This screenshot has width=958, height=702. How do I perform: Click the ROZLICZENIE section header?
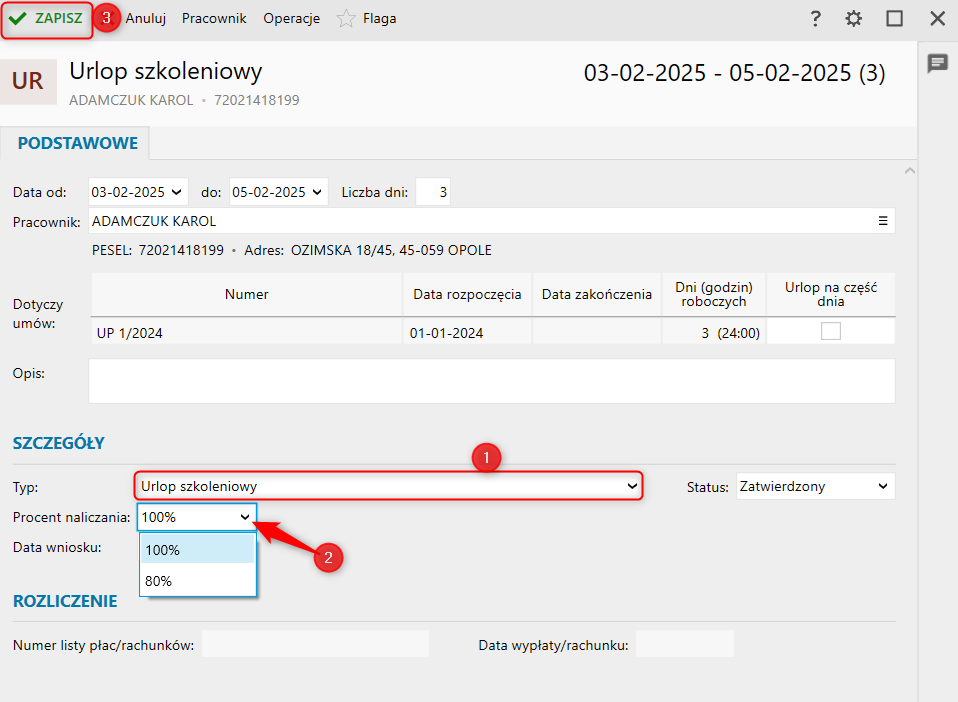point(65,601)
